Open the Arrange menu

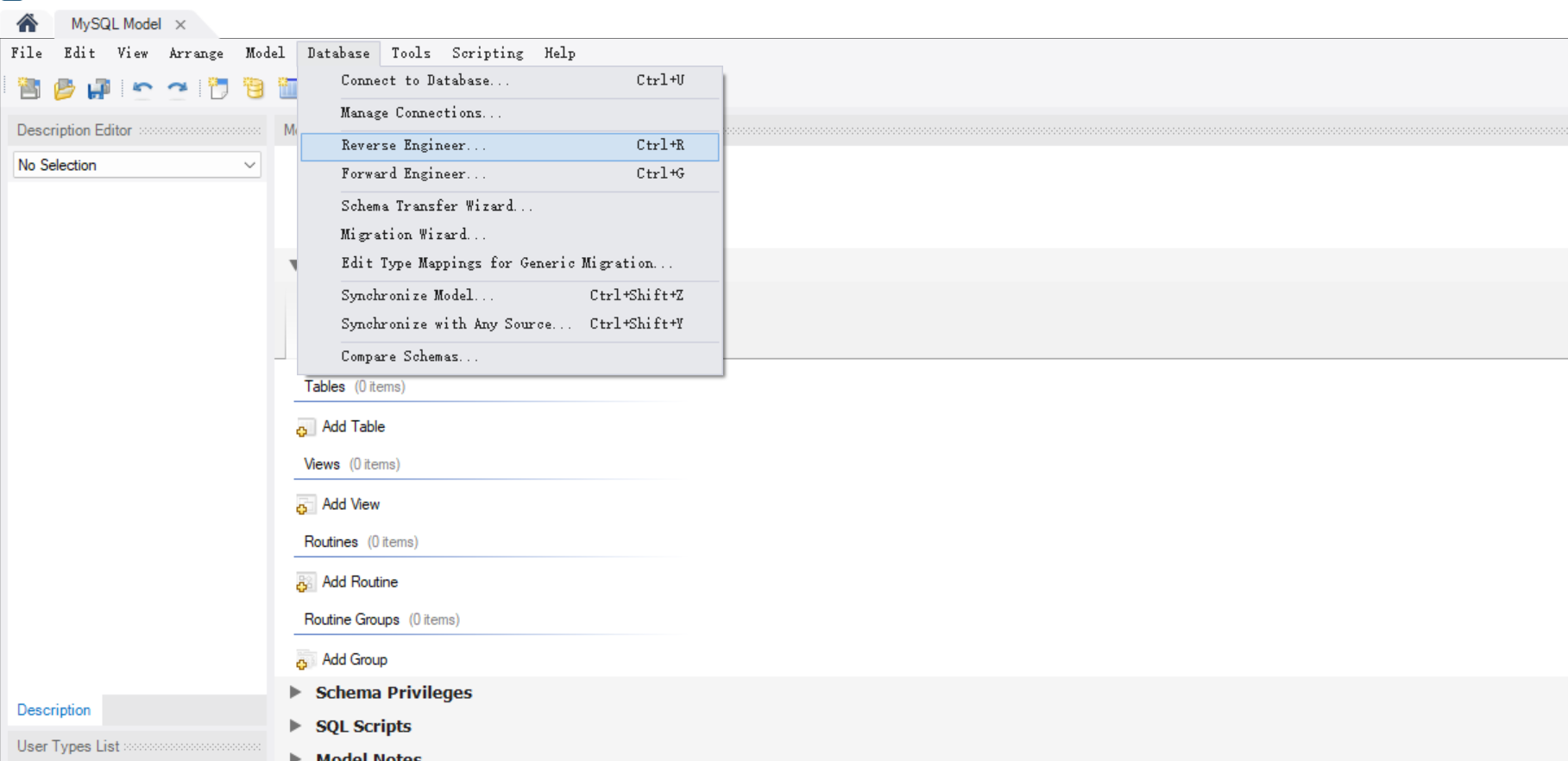tap(196, 53)
